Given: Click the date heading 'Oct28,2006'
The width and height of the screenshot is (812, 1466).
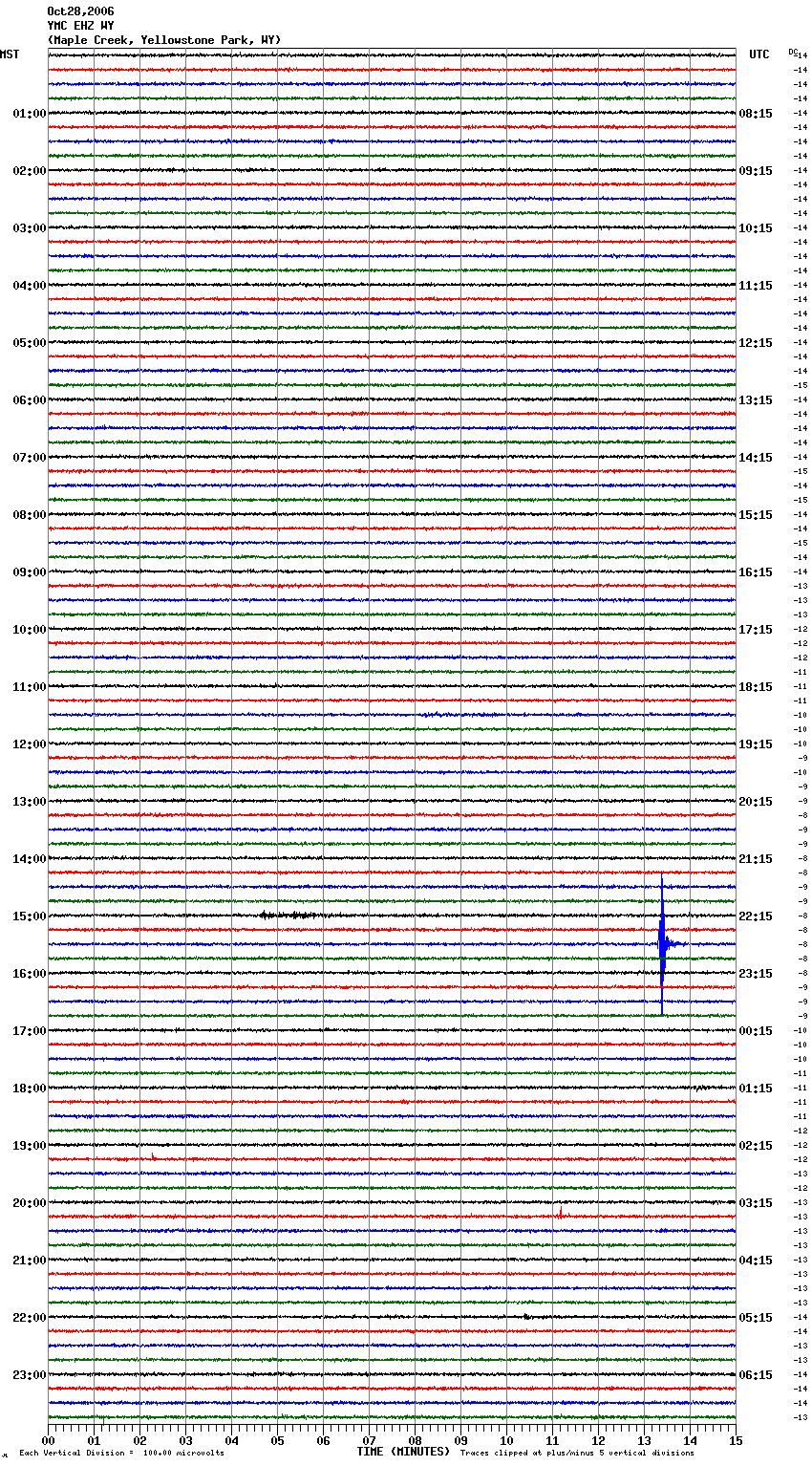Looking at the screenshot, I should tap(80, 11).
